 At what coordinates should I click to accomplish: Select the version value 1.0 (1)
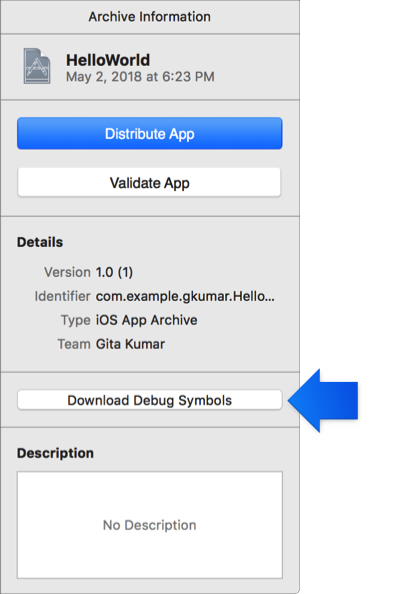click(x=114, y=272)
